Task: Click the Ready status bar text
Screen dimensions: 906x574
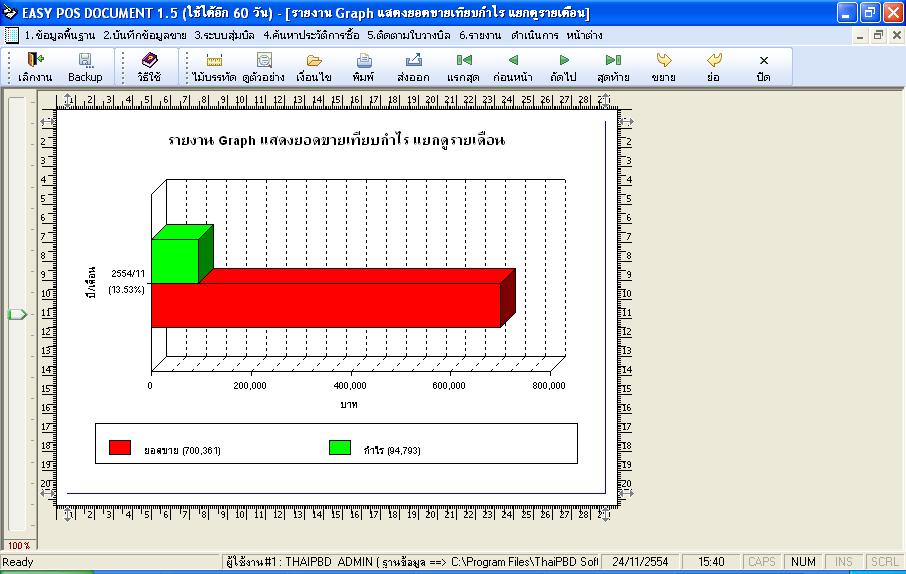Action: [18, 562]
